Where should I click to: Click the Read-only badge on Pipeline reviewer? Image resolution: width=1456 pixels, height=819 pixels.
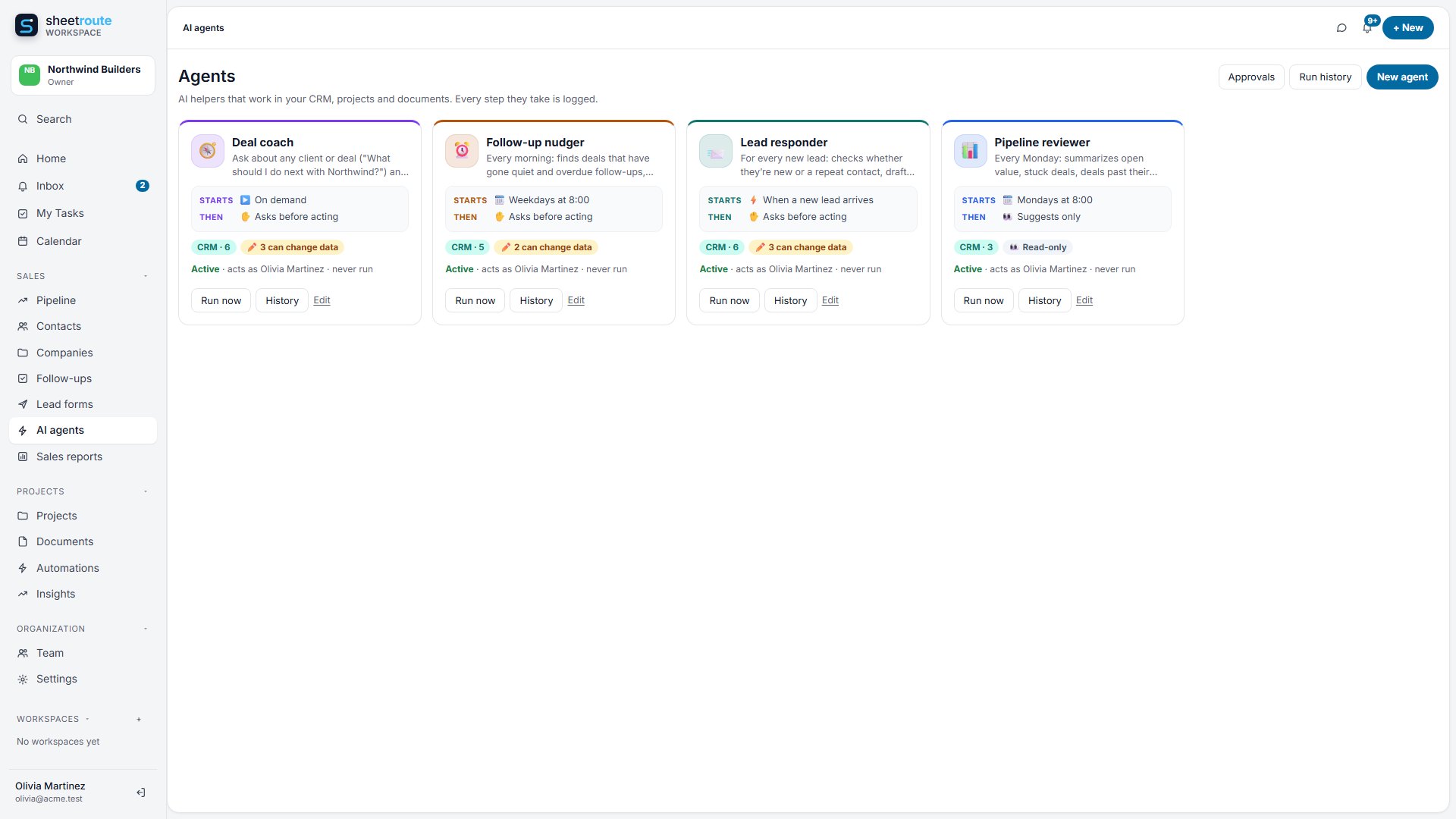pos(1037,247)
